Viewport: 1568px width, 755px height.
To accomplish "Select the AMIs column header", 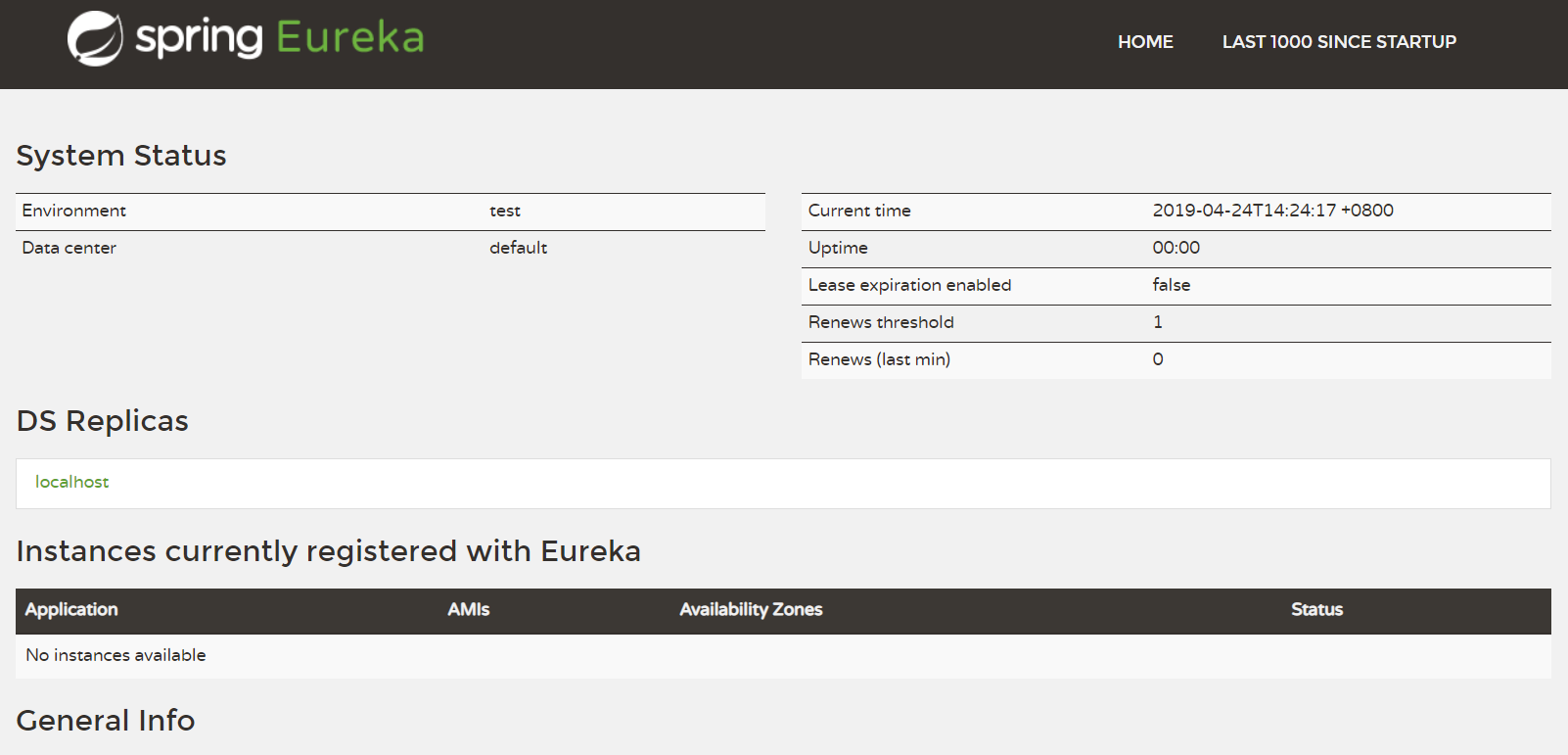I will (468, 609).
